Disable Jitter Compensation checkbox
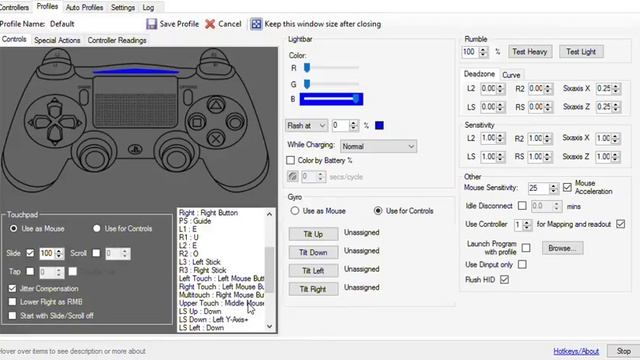 [12, 289]
